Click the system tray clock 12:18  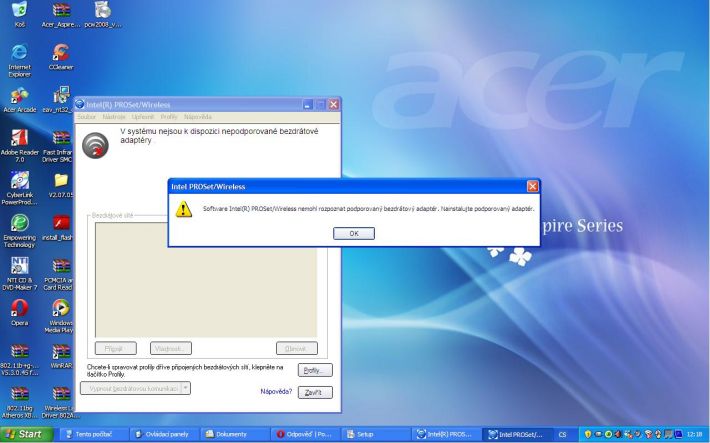pos(694,434)
